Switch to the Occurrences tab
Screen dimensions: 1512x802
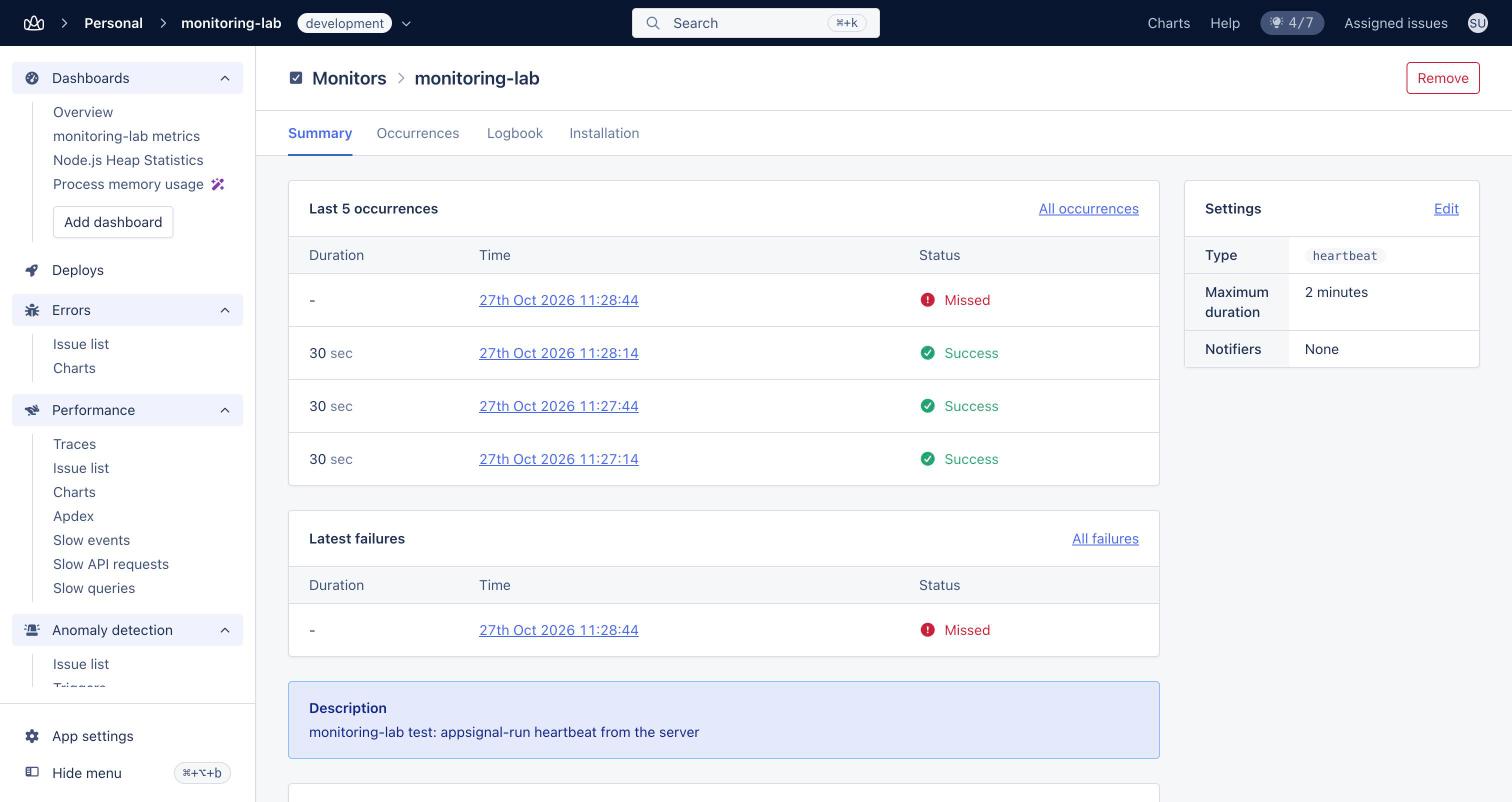pyautogui.click(x=418, y=133)
